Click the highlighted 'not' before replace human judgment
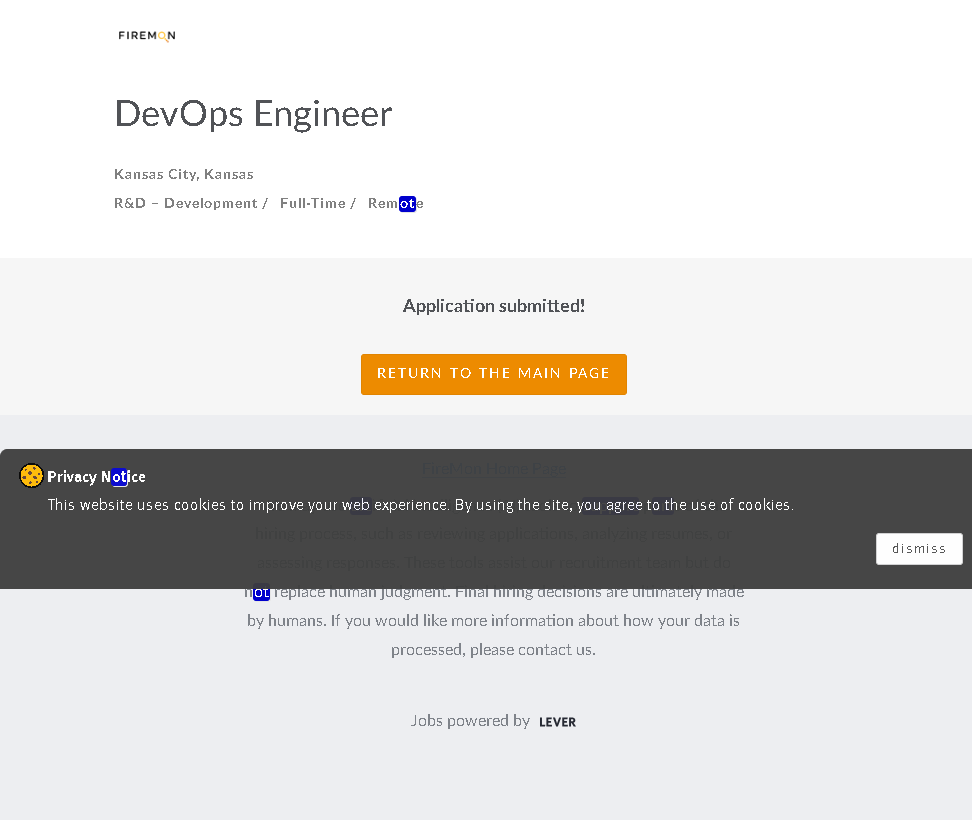The height and width of the screenshot is (820, 972). tap(261, 592)
